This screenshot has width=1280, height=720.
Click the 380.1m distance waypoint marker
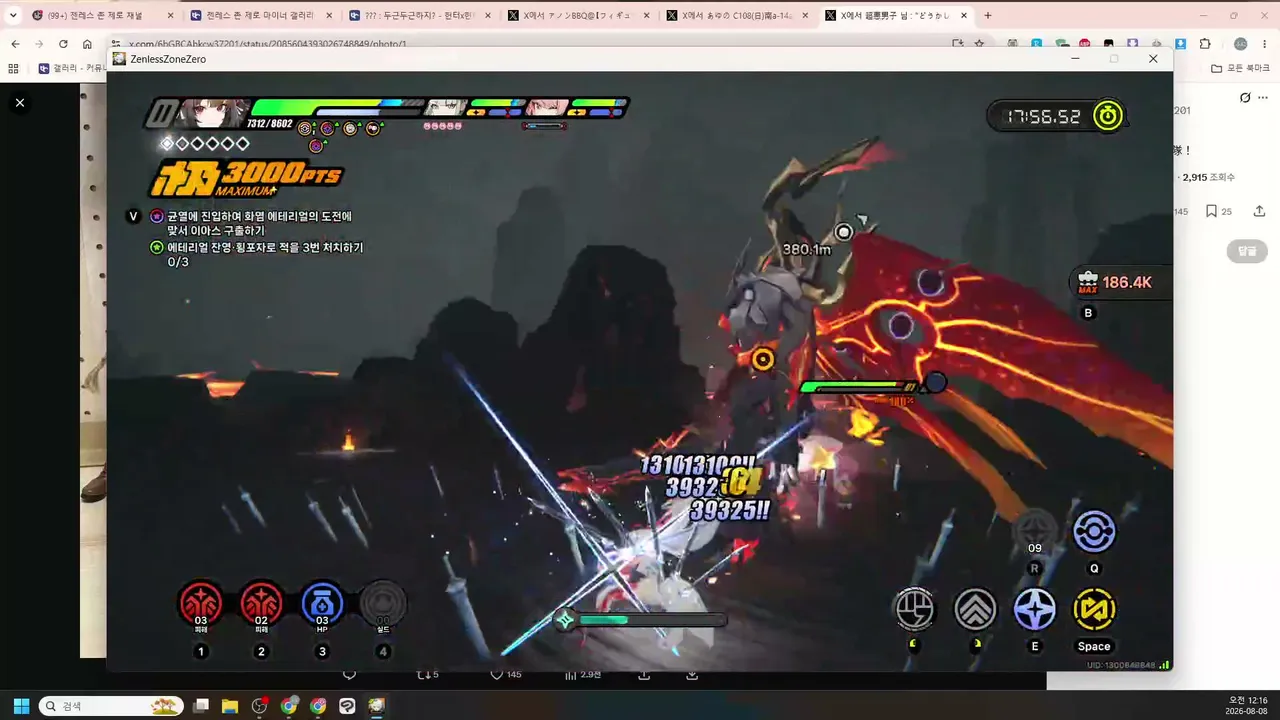pos(806,249)
